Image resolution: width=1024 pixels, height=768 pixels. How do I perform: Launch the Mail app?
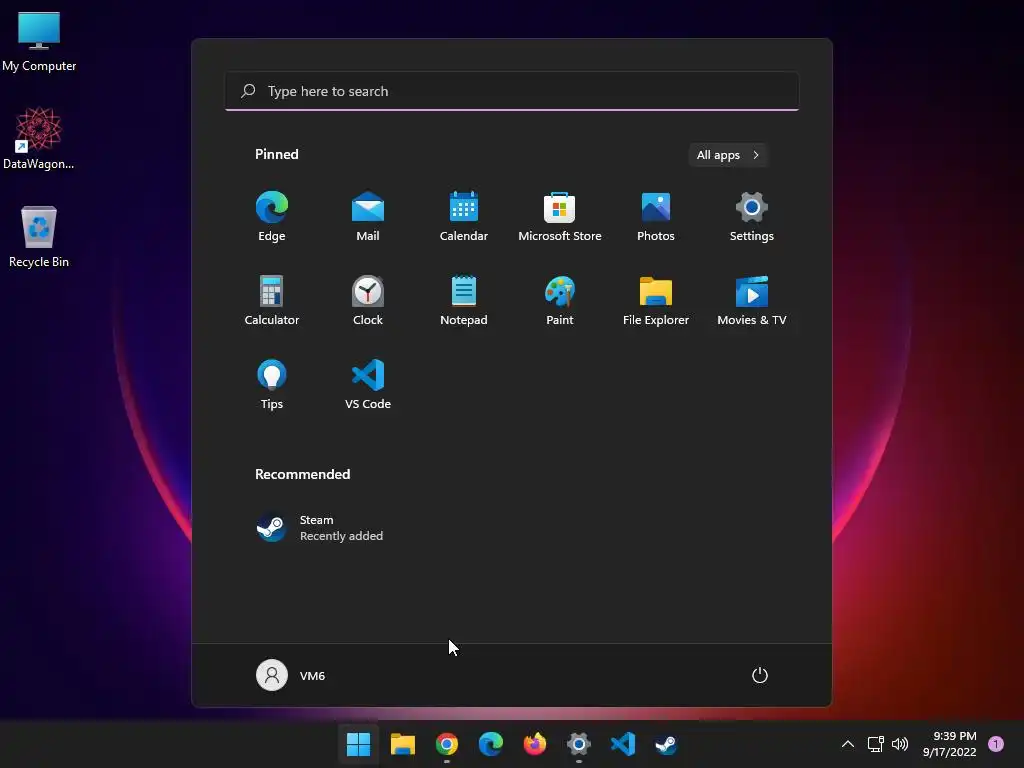[x=368, y=217]
